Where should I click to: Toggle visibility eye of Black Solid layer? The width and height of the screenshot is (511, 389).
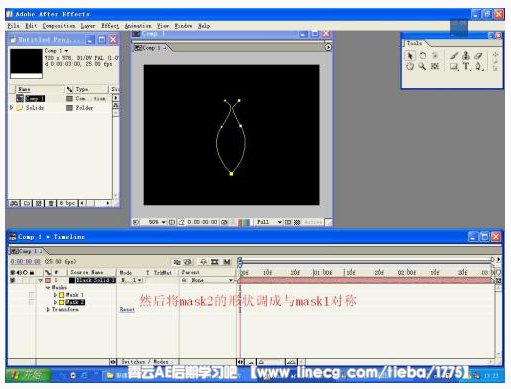pos(13,280)
